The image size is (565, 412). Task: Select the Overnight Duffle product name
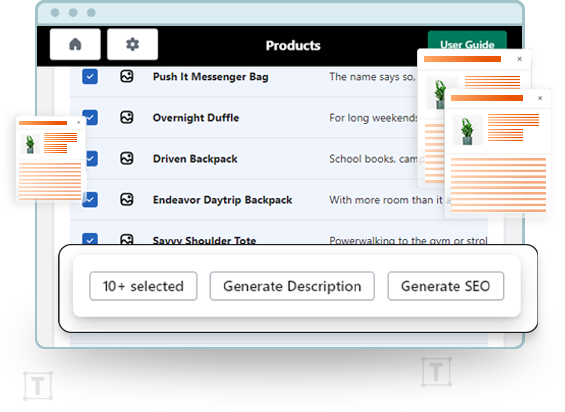196,118
